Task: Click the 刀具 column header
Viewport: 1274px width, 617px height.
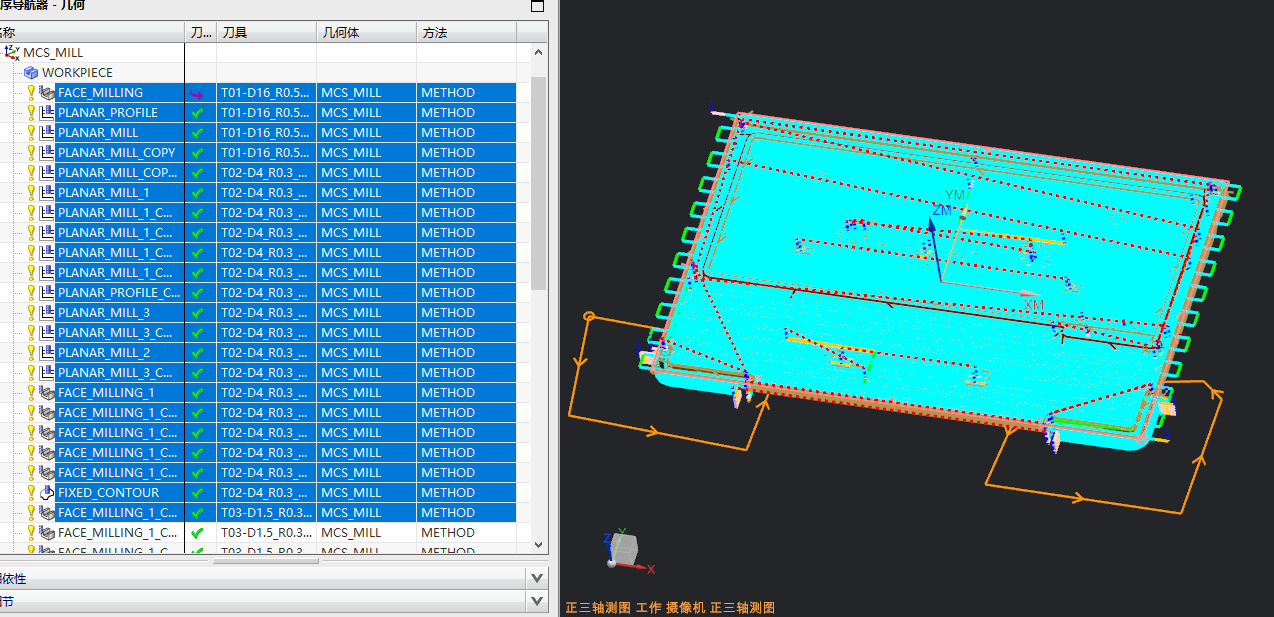Action: pyautogui.click(x=266, y=33)
